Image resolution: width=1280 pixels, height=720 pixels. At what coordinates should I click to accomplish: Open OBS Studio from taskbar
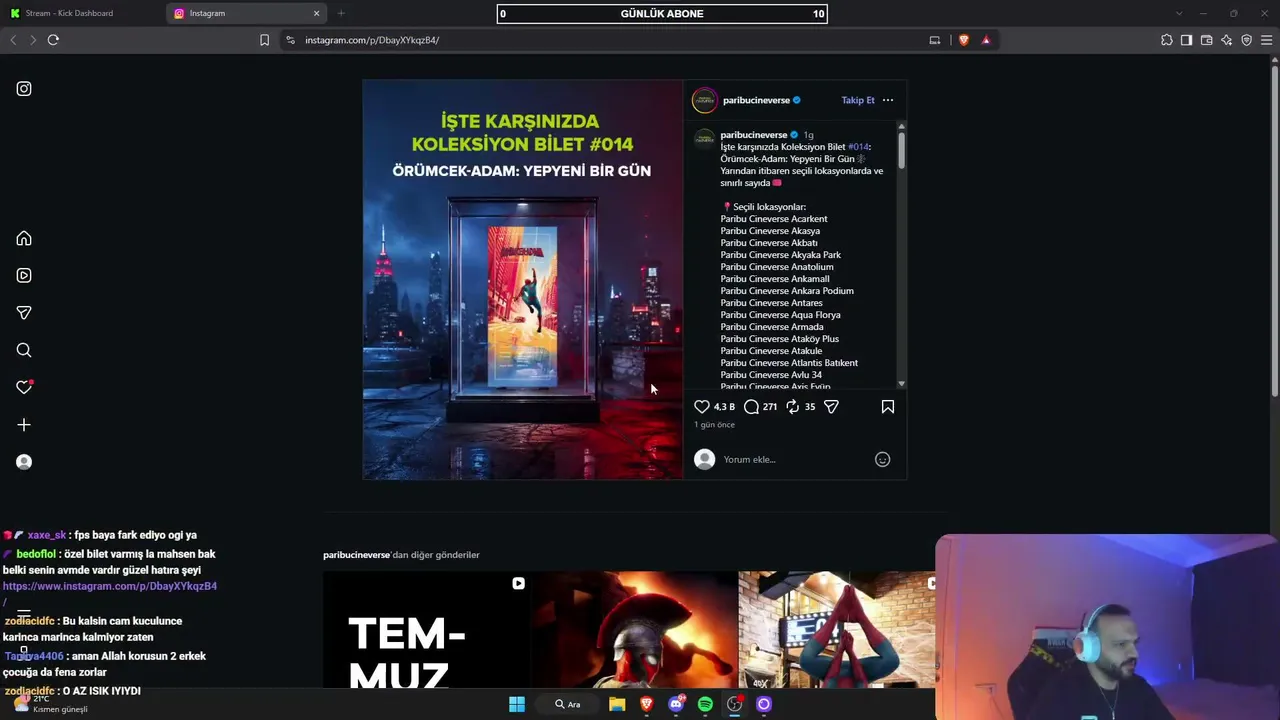click(x=735, y=704)
